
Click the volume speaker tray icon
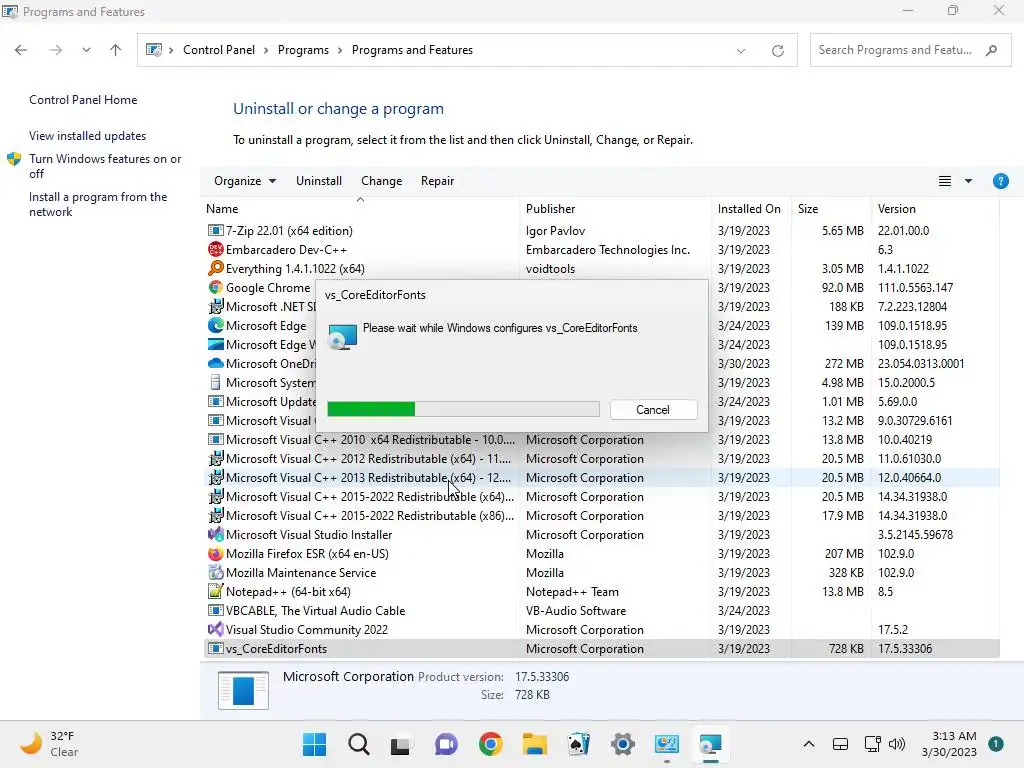[897, 744]
